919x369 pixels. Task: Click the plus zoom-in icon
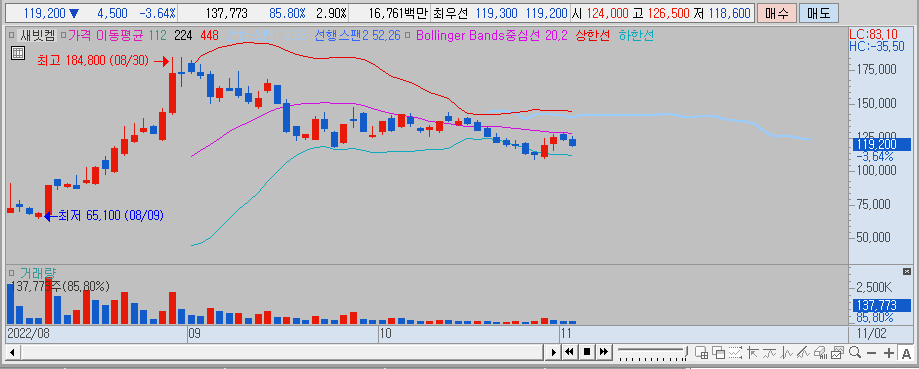point(889,353)
